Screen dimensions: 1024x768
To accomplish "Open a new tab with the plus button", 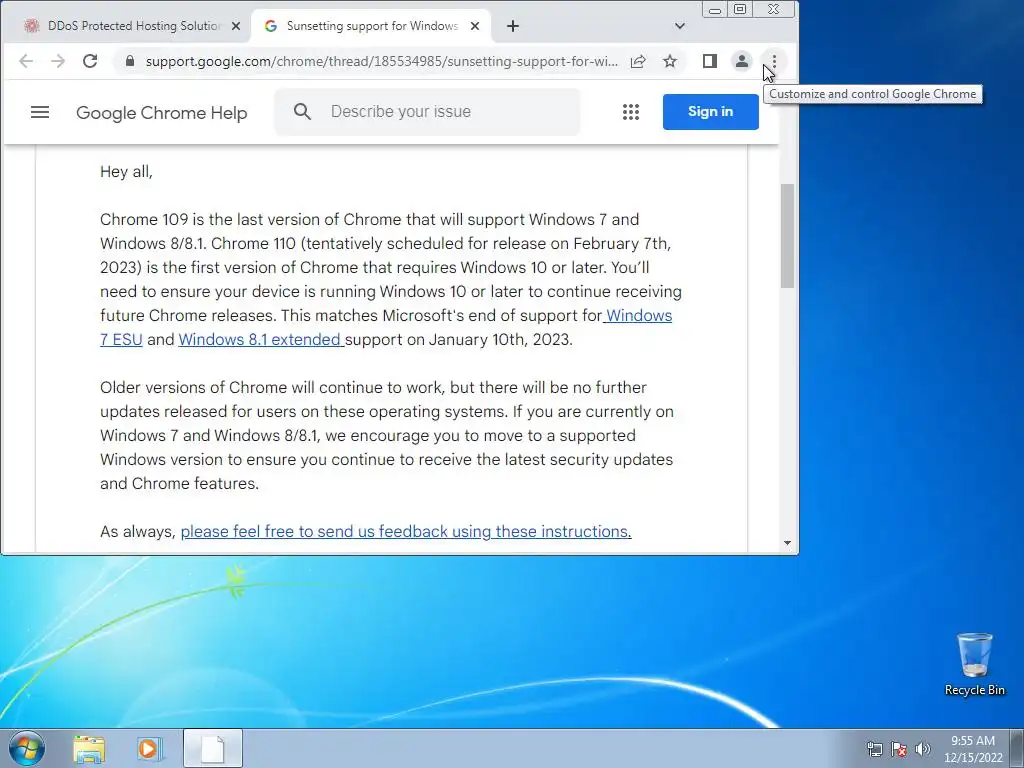I will pyautogui.click(x=513, y=26).
